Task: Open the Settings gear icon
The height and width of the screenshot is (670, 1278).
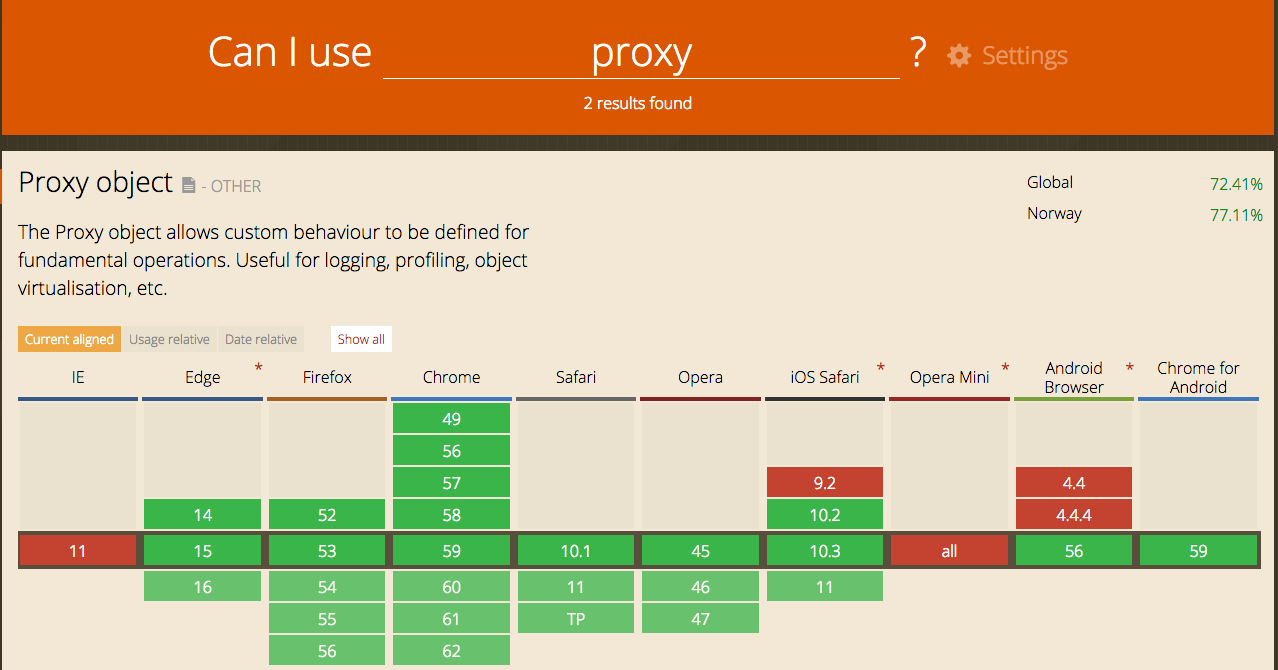Action: (959, 55)
